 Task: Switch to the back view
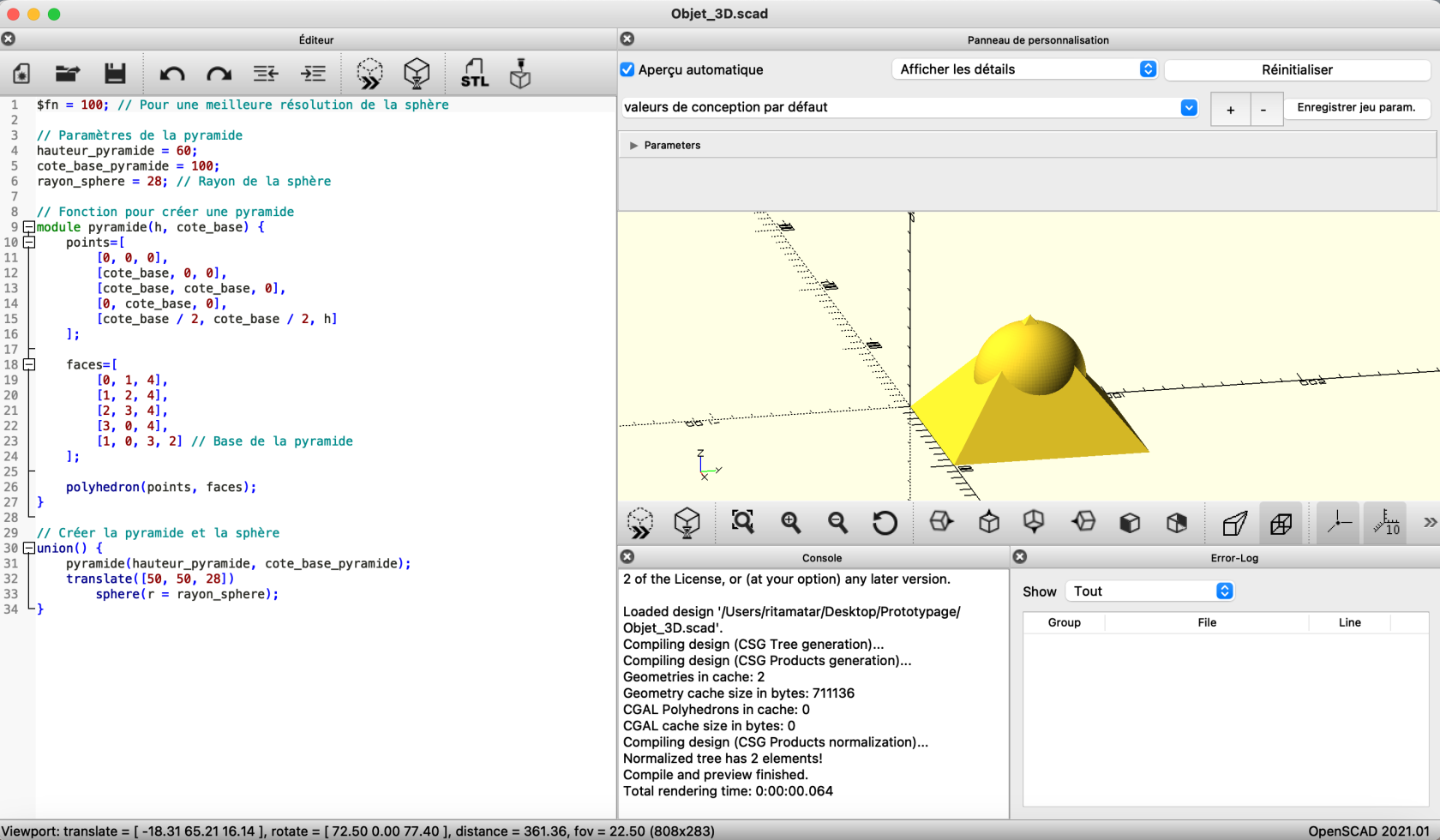point(1177,523)
